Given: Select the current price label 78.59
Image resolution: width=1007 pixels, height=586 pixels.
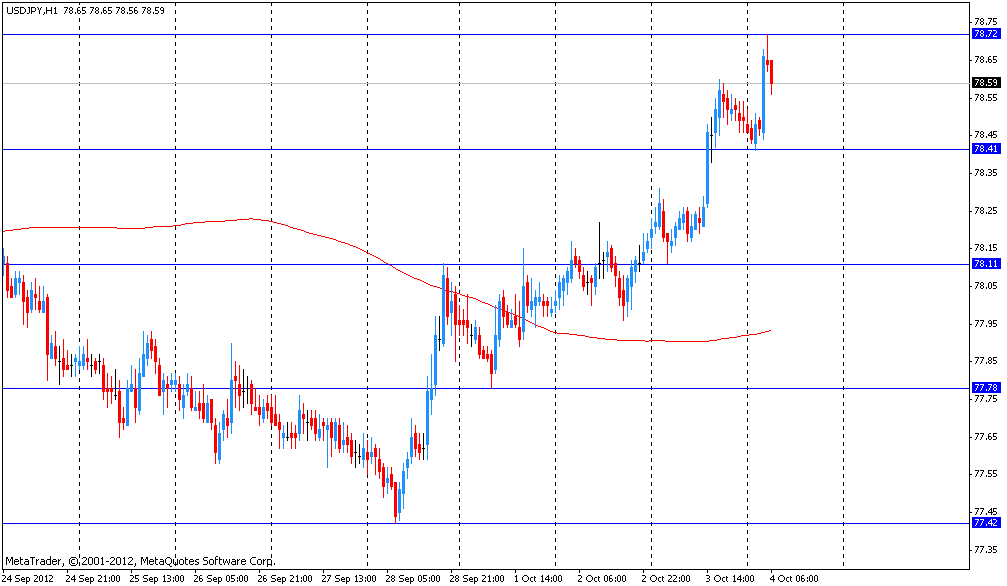Looking at the screenshot, I should pos(985,83).
